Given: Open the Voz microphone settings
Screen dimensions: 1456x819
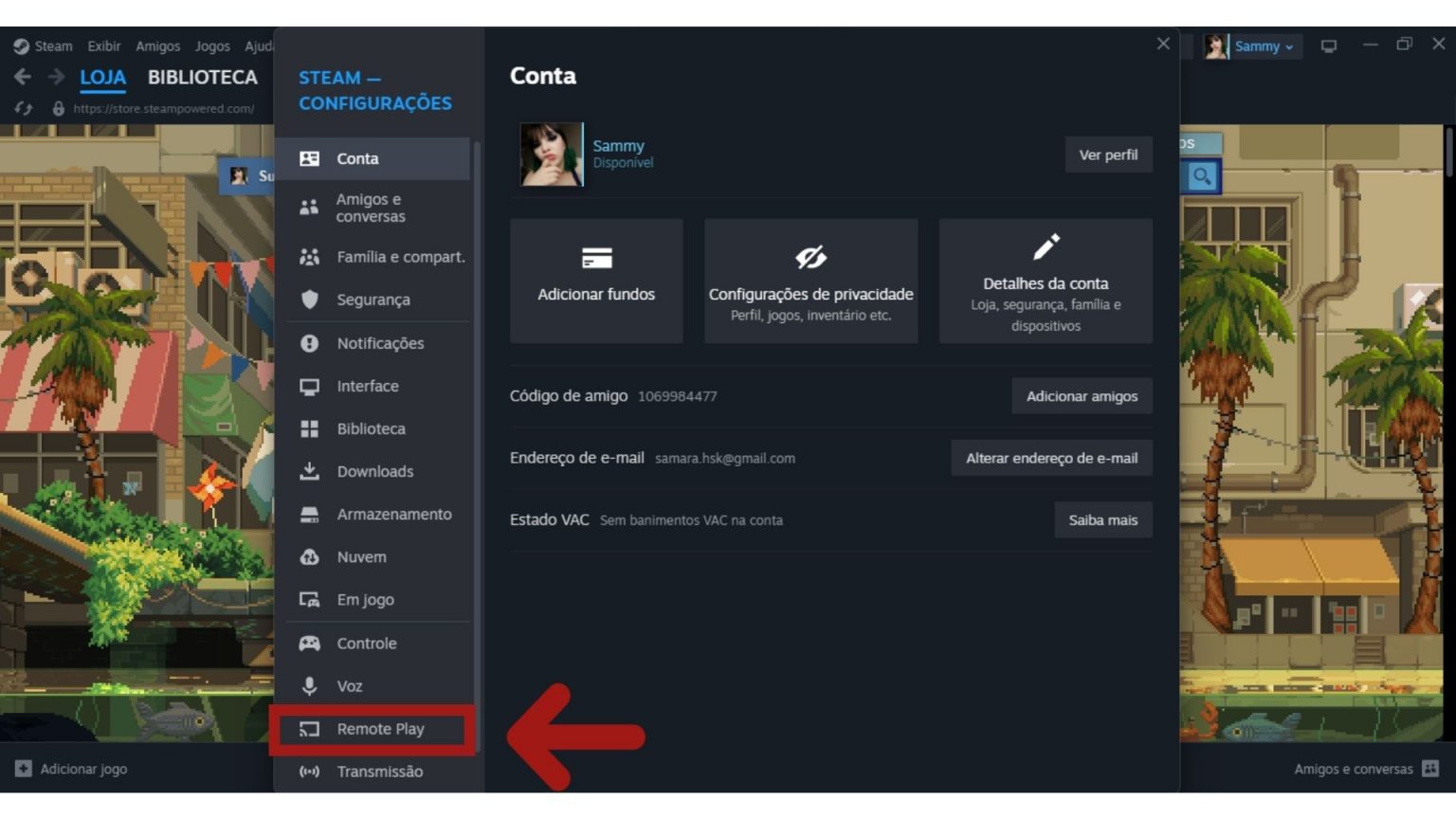Looking at the screenshot, I should 351,685.
